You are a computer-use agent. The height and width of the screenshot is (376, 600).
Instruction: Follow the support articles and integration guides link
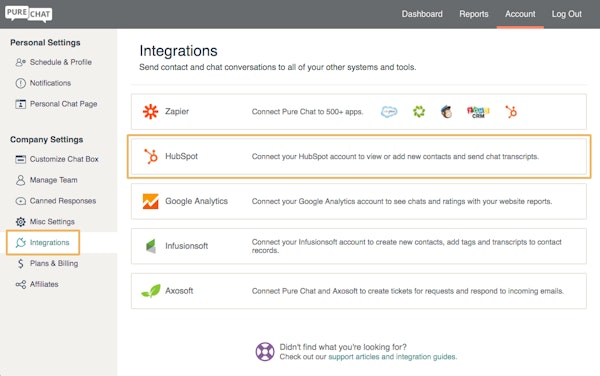pyautogui.click(x=392, y=357)
